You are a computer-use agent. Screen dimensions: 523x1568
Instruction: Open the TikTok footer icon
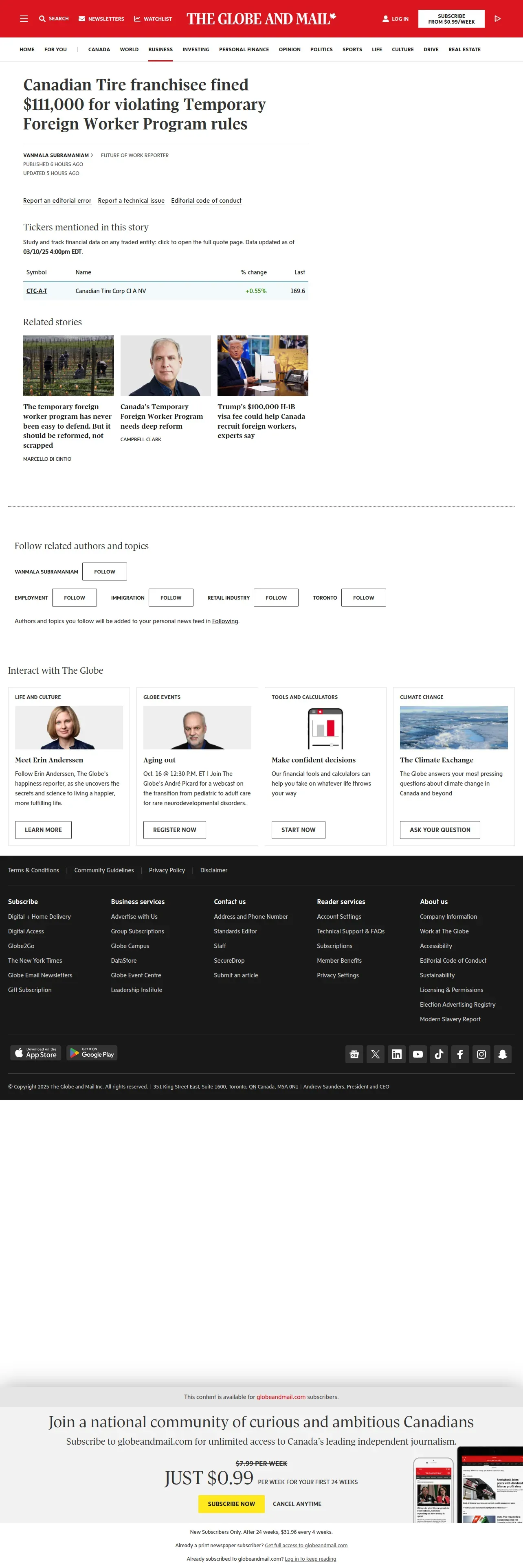[439, 1054]
